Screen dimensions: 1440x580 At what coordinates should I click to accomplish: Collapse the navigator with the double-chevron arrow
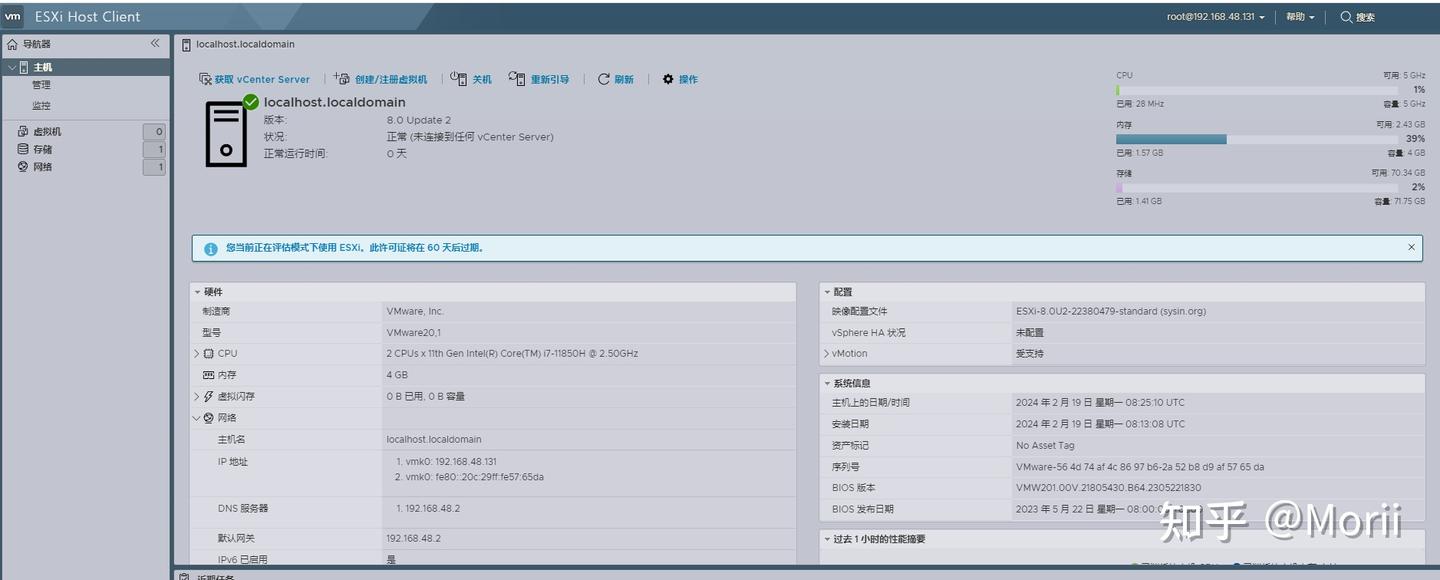click(x=155, y=43)
